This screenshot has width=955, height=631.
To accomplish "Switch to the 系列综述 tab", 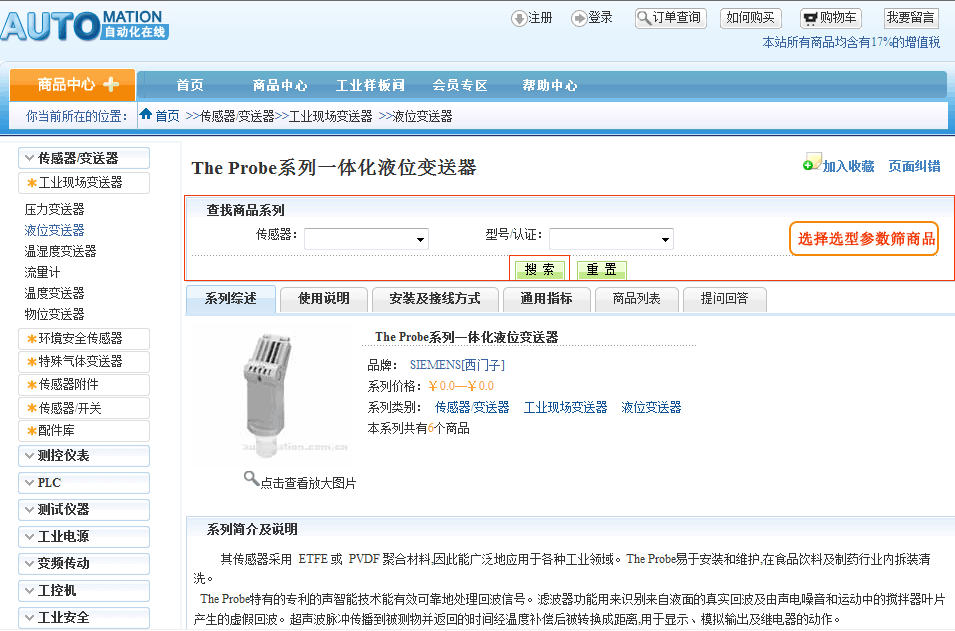I will click(x=231, y=299).
